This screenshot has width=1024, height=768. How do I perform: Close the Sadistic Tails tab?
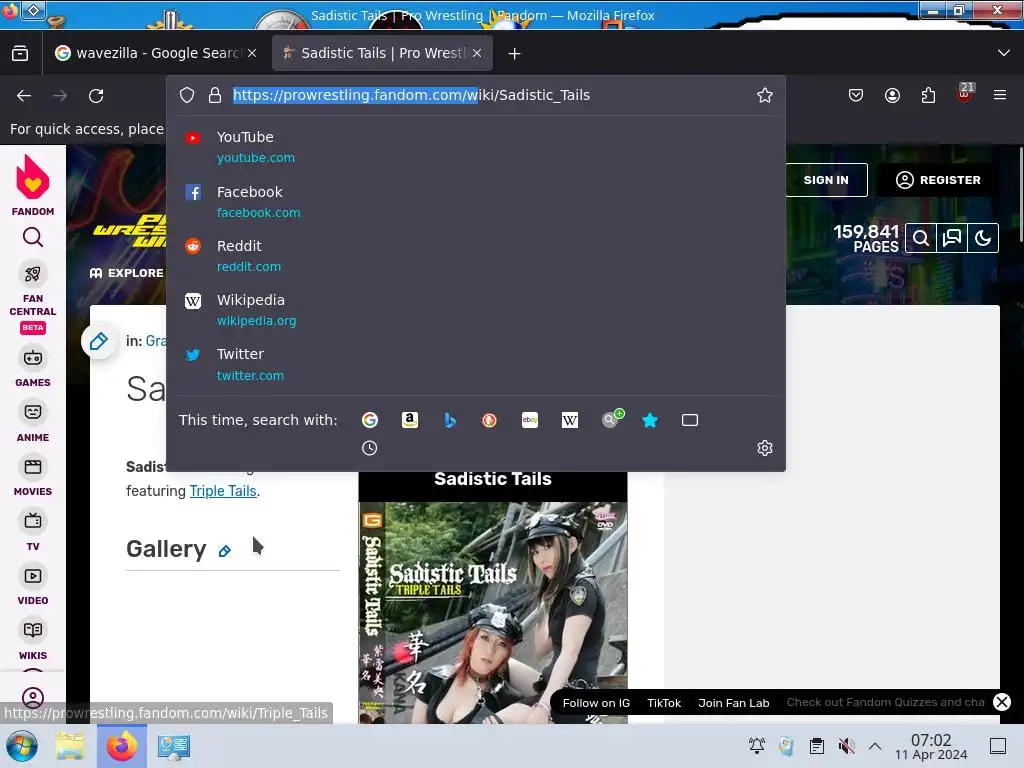(x=477, y=53)
